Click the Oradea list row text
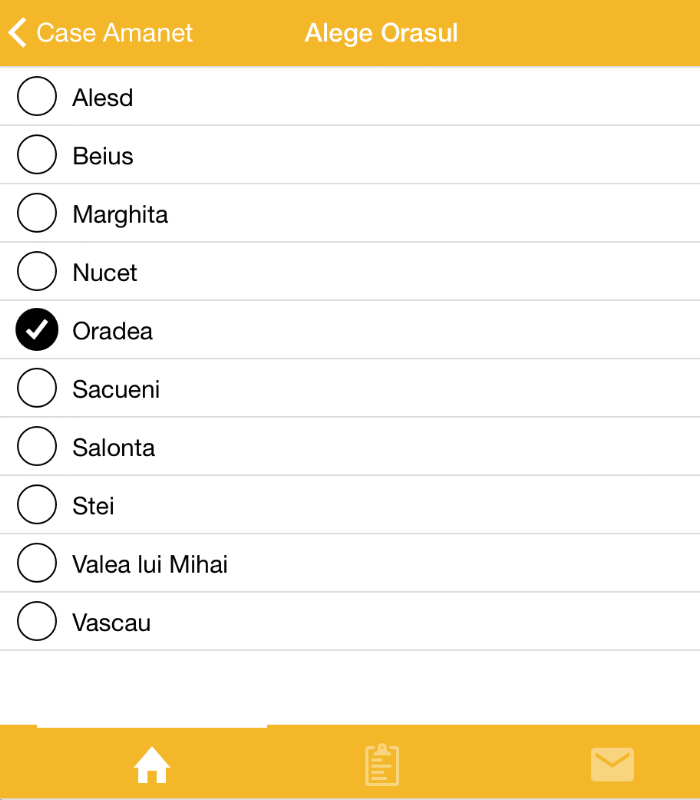Screen dimensions: 700x800 tap(113, 331)
